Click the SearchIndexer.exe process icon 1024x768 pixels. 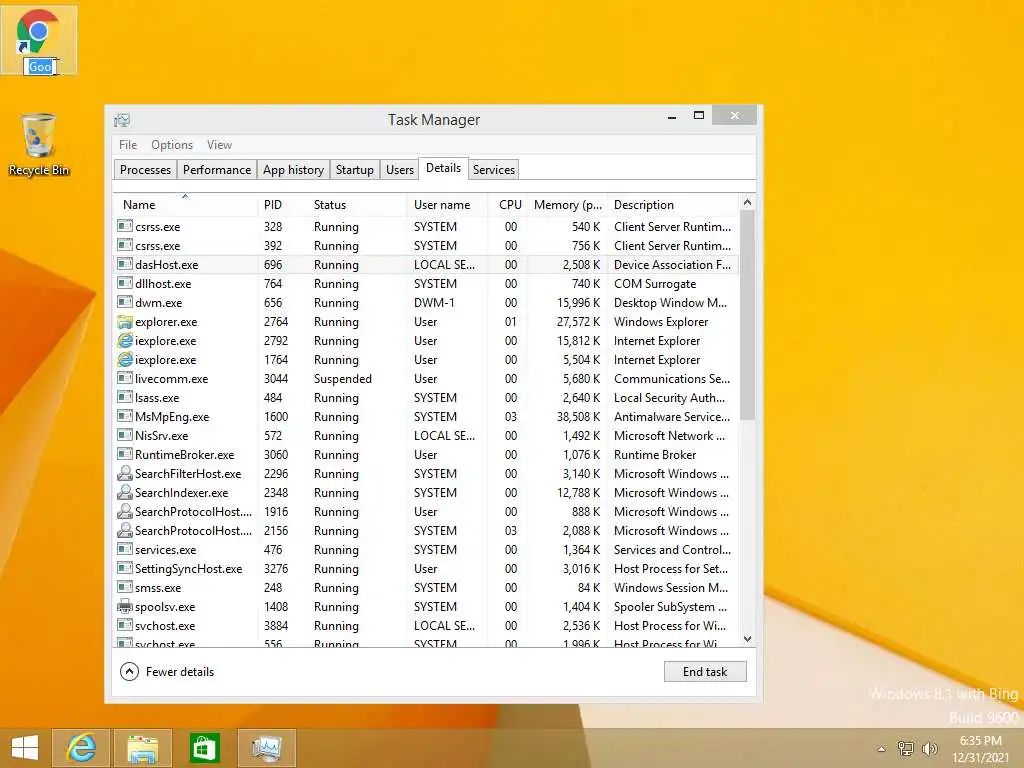125,492
